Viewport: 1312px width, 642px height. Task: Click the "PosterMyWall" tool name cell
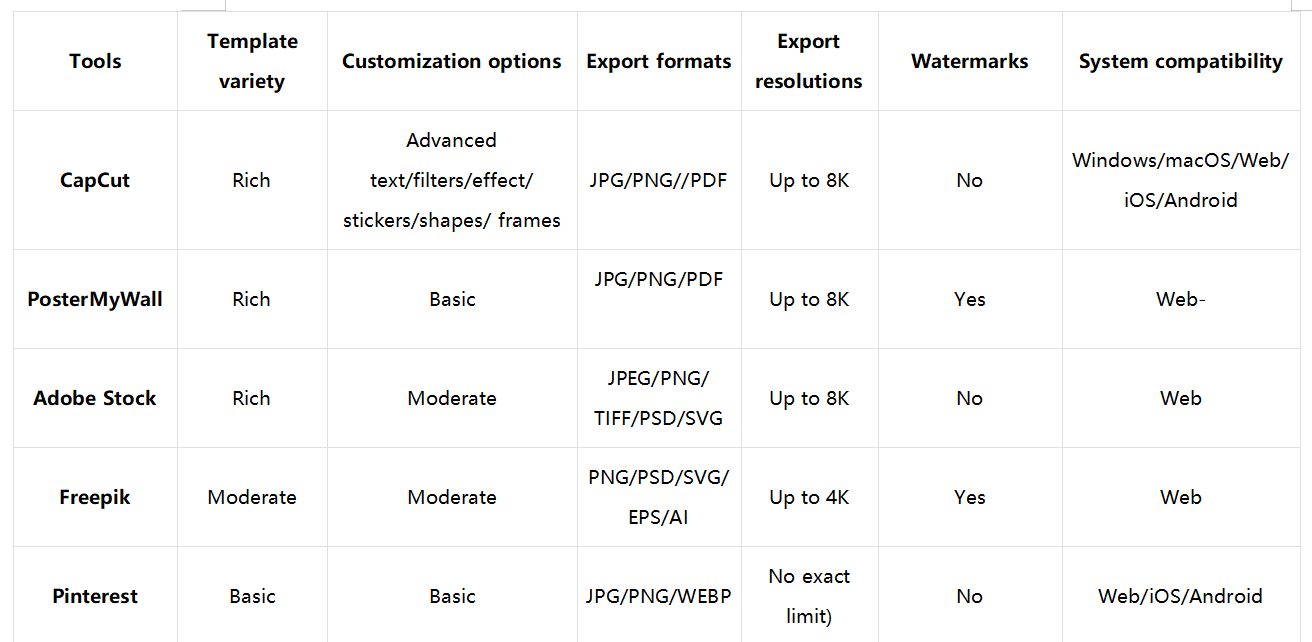[95, 299]
